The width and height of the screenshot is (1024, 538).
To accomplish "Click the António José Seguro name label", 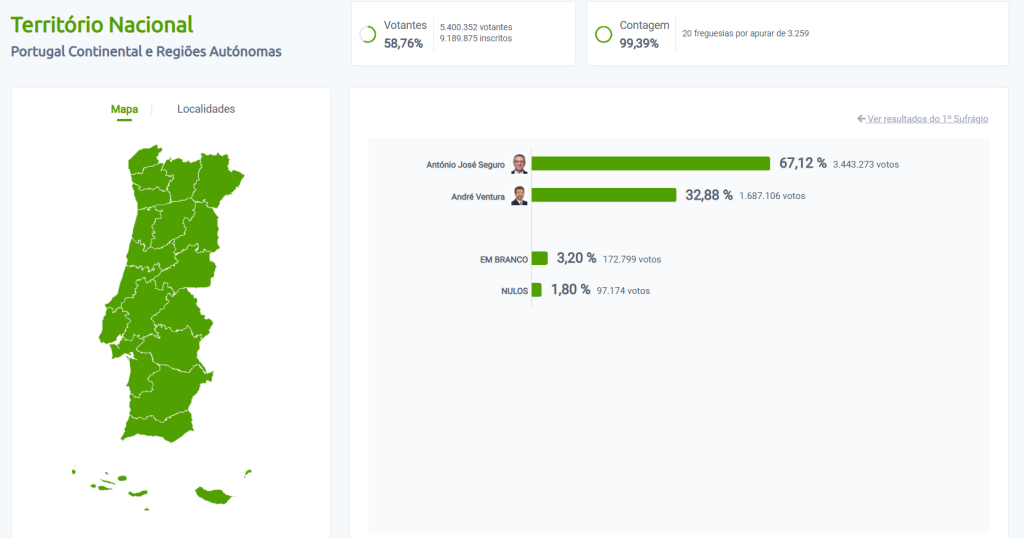I will (465, 165).
